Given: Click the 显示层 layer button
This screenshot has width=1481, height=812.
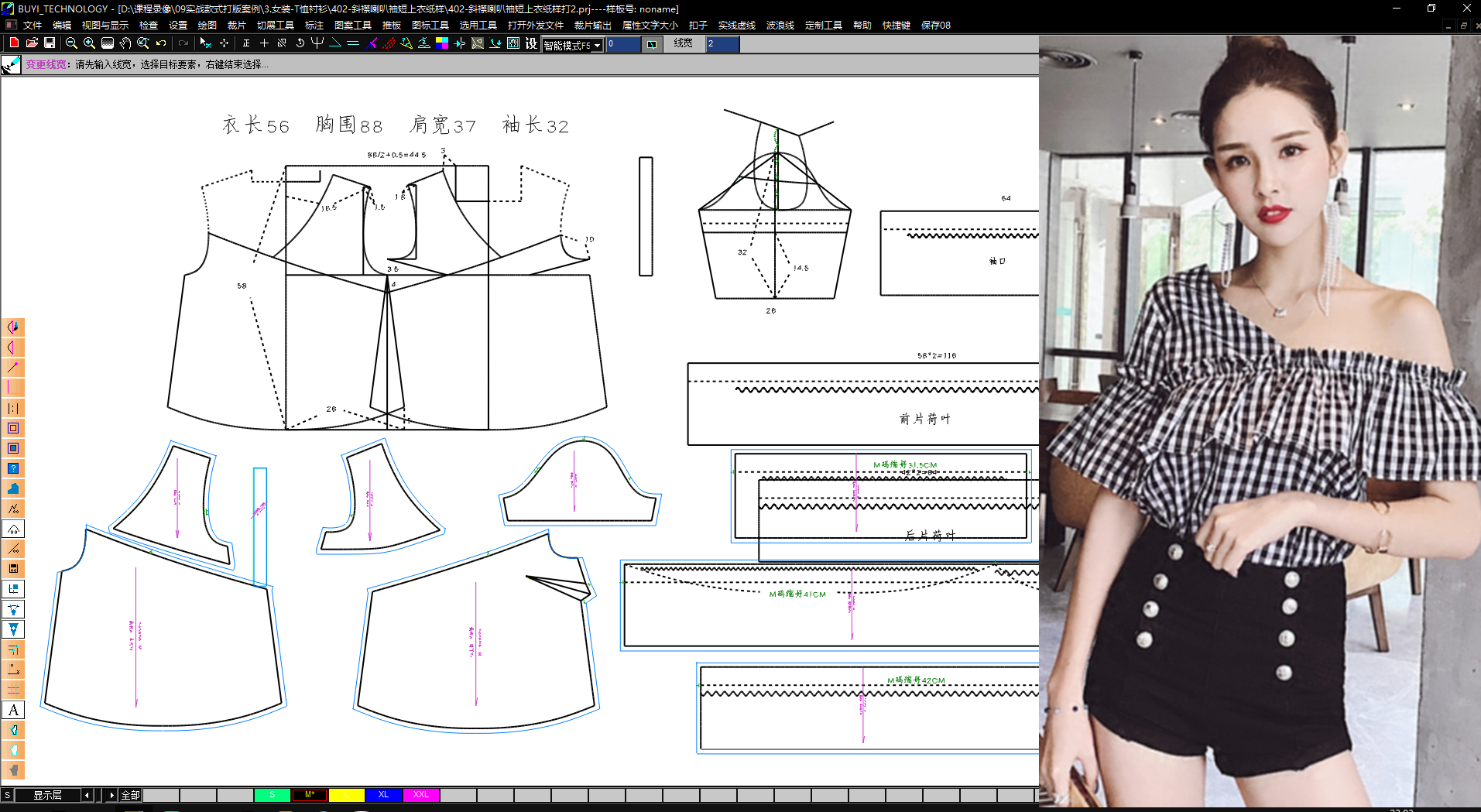Looking at the screenshot, I should [x=47, y=795].
